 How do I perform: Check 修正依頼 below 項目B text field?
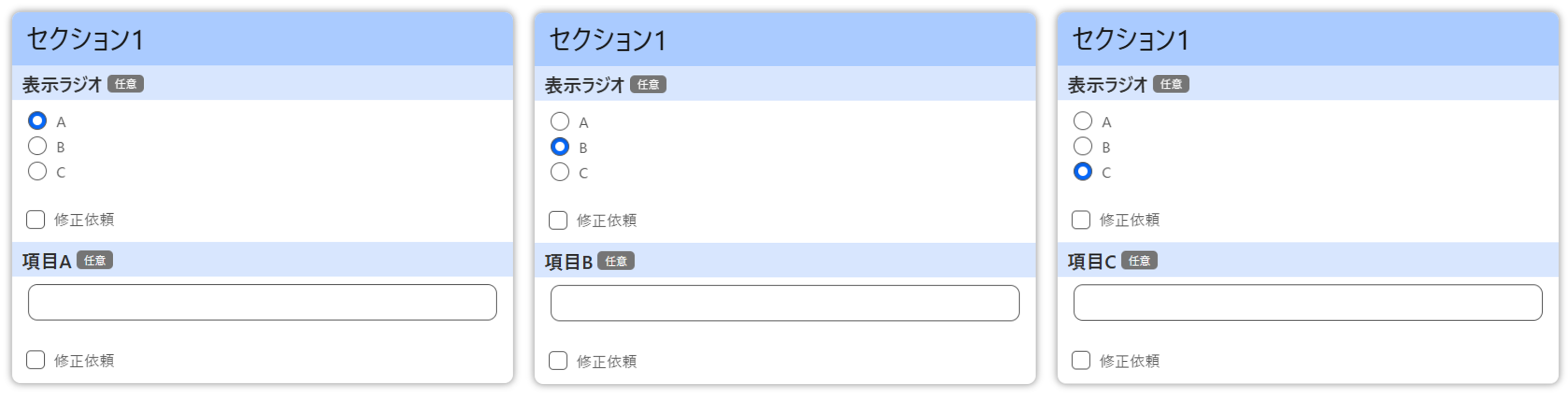coord(557,361)
